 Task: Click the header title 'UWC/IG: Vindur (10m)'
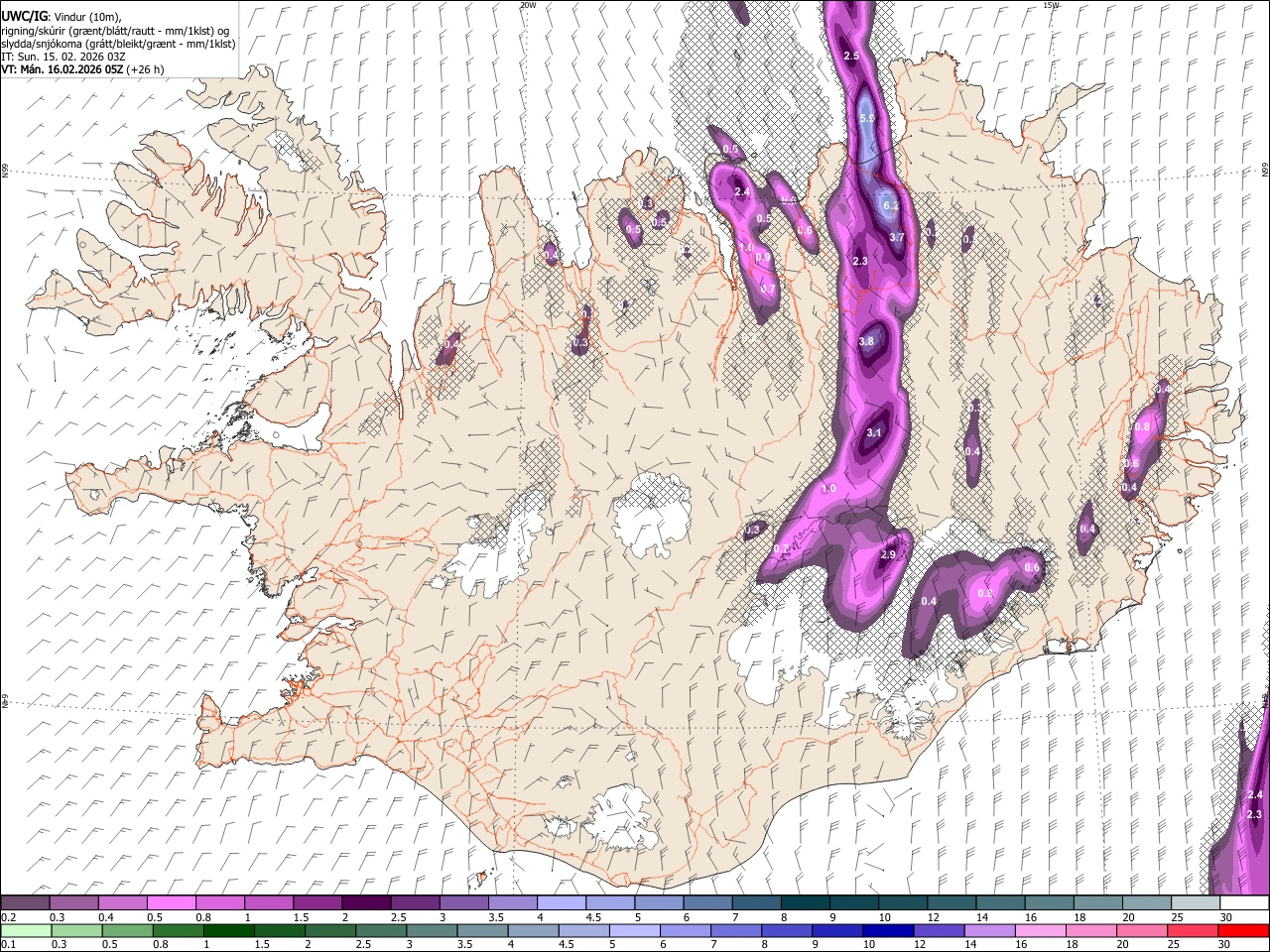click(62, 16)
